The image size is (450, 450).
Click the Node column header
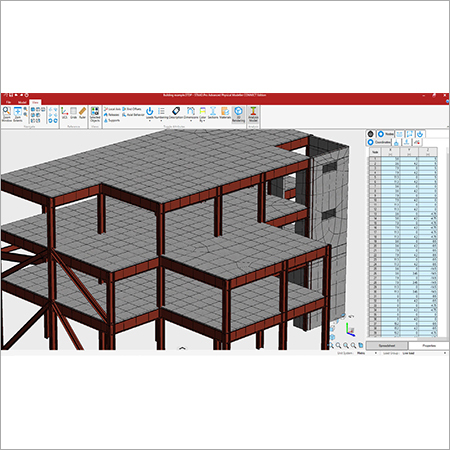click(x=375, y=152)
